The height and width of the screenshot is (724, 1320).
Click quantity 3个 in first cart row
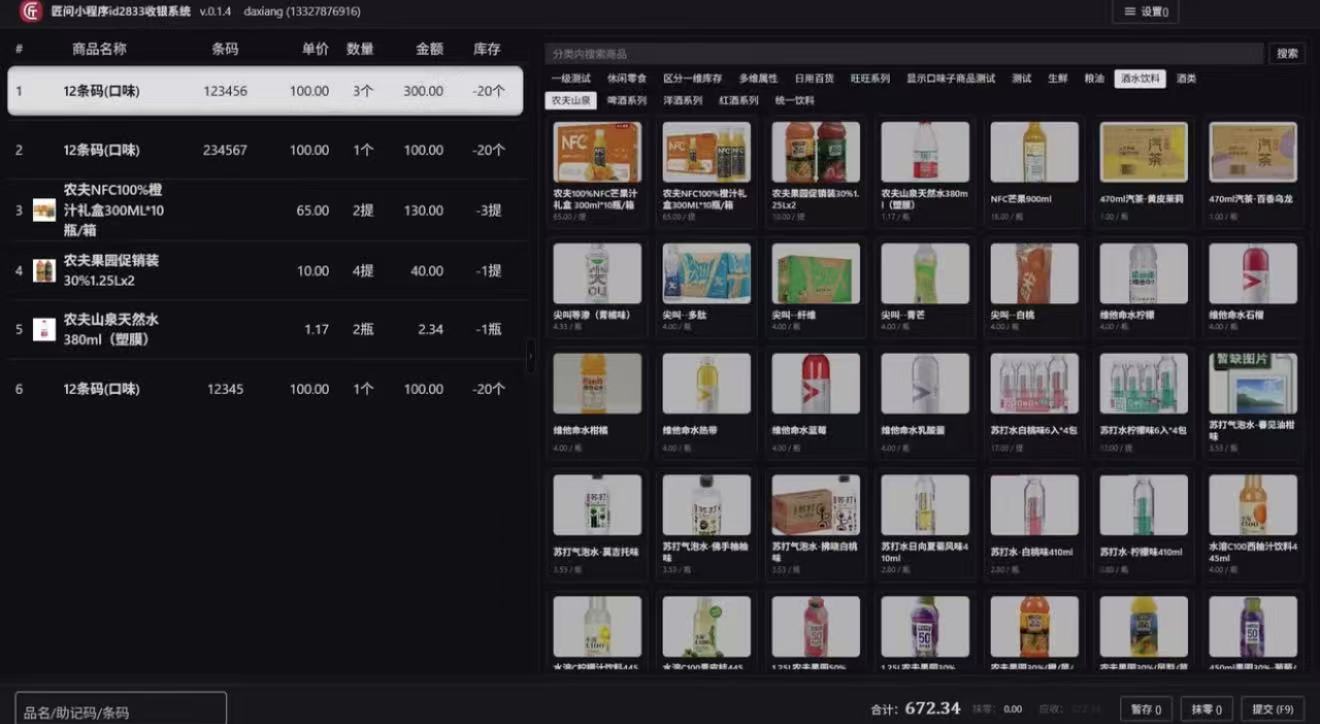(x=363, y=91)
